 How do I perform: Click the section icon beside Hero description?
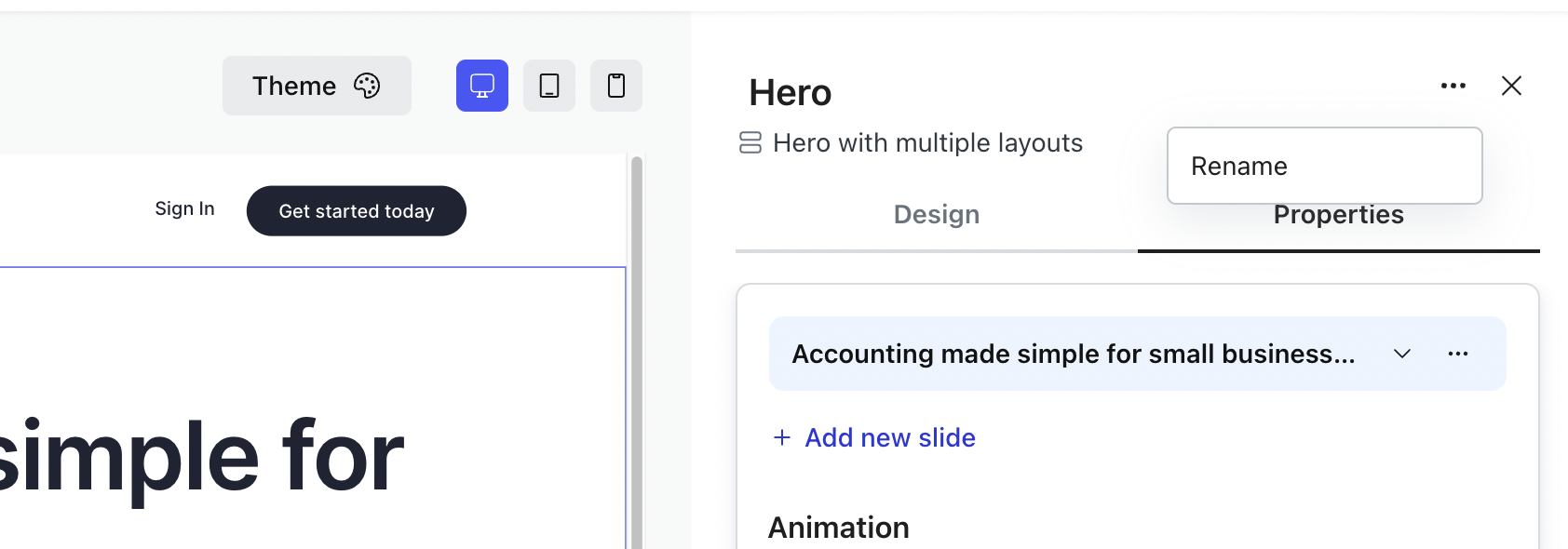750,142
